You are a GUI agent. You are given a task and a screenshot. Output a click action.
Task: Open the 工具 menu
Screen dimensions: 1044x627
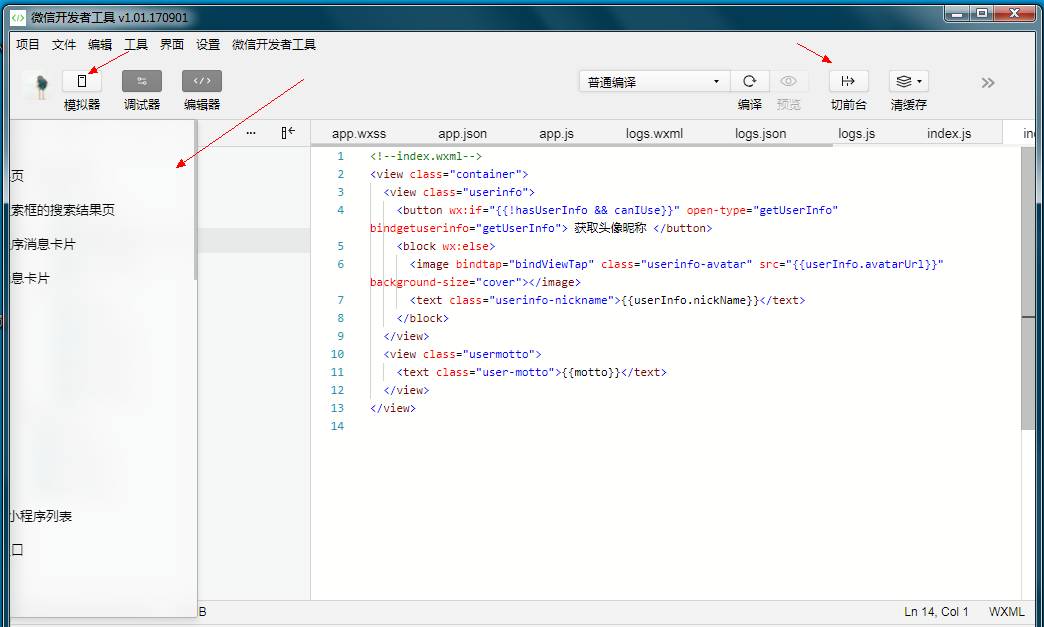(136, 45)
